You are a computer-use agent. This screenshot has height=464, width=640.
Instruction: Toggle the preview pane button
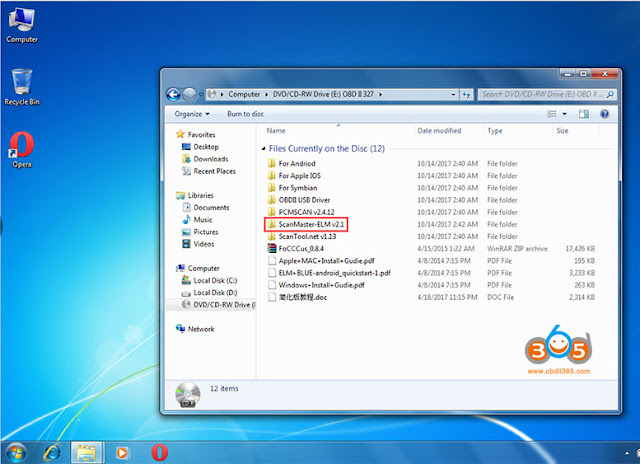tap(584, 114)
